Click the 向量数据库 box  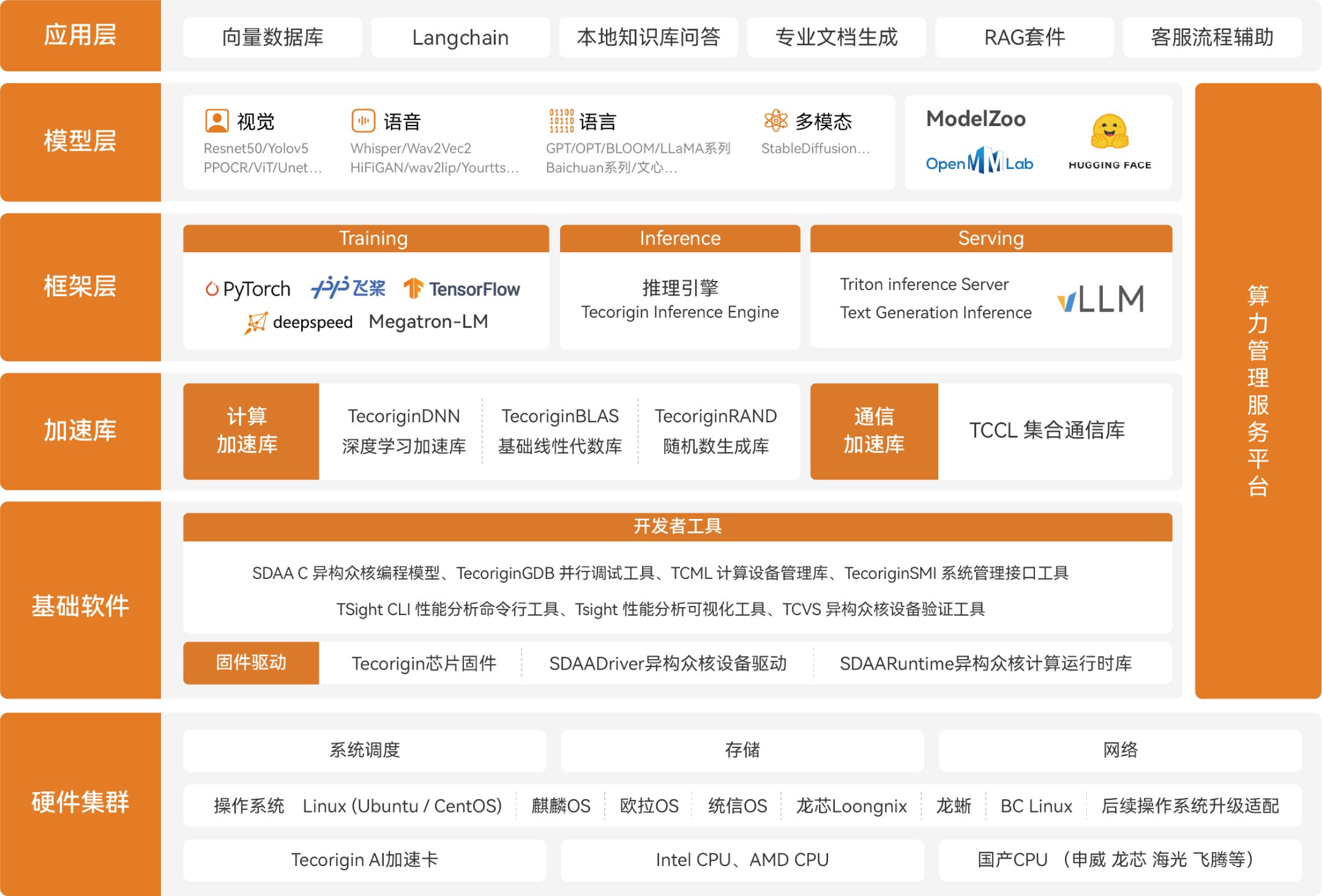(272, 37)
